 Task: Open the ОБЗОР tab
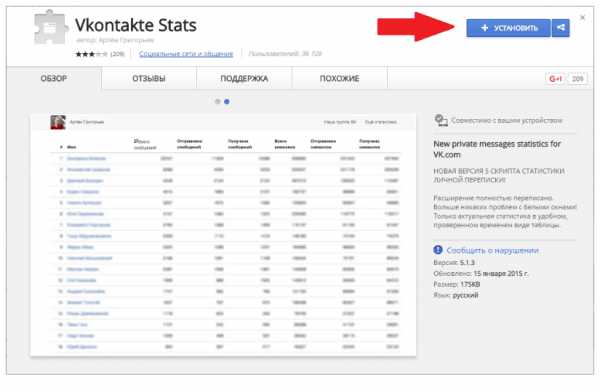54,78
